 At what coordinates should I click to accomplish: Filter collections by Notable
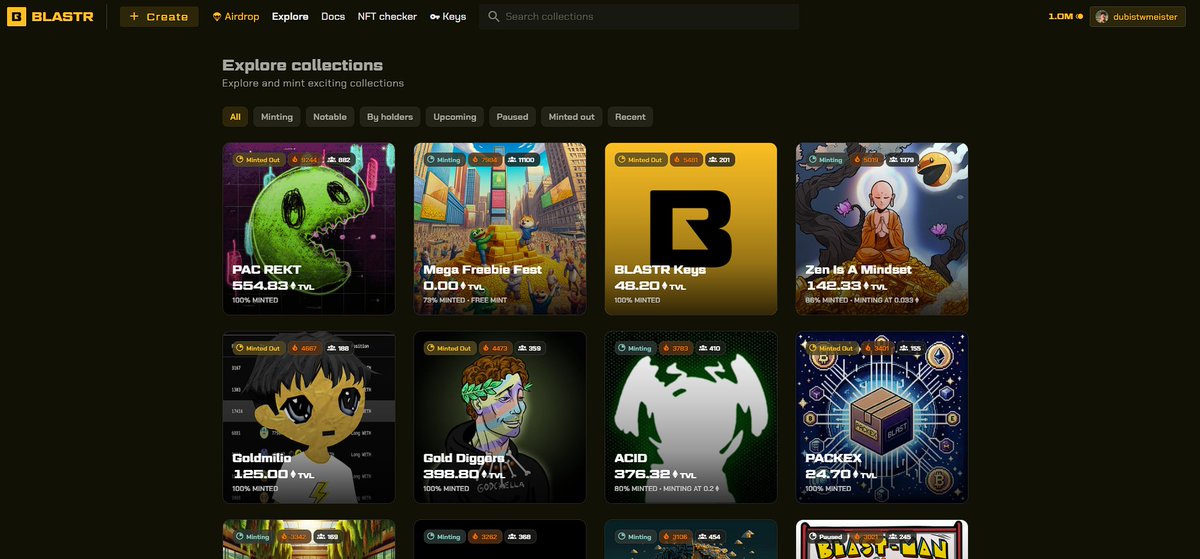330,117
